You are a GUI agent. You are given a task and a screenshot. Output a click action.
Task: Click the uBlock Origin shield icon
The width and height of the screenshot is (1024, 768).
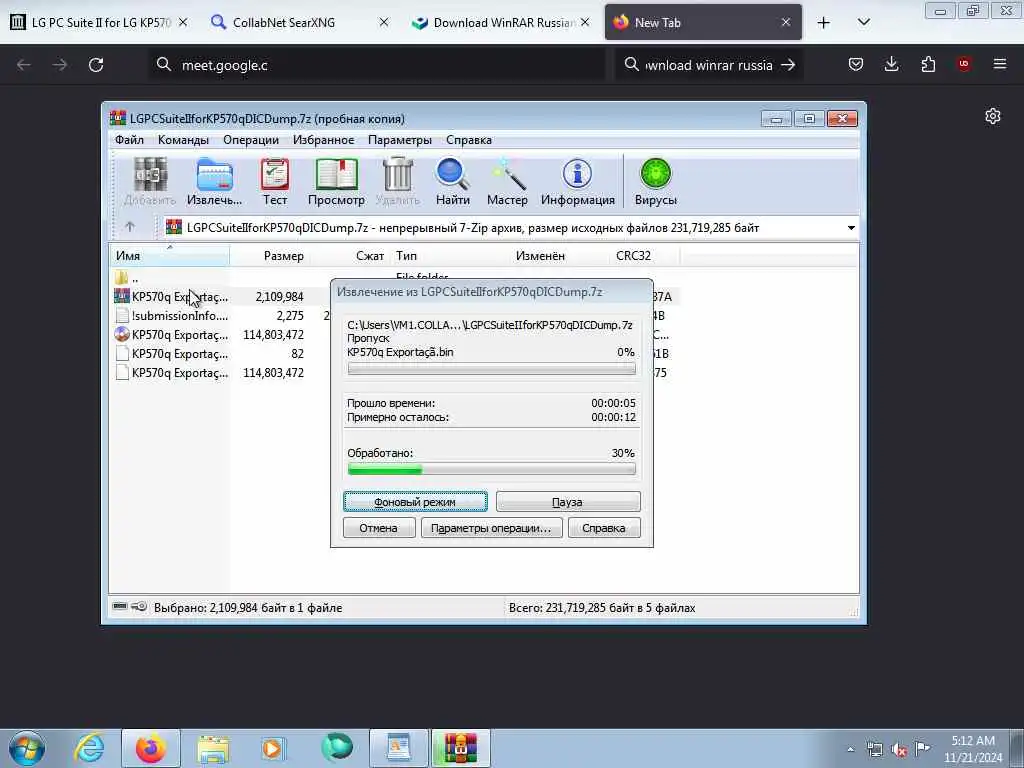[x=964, y=64]
